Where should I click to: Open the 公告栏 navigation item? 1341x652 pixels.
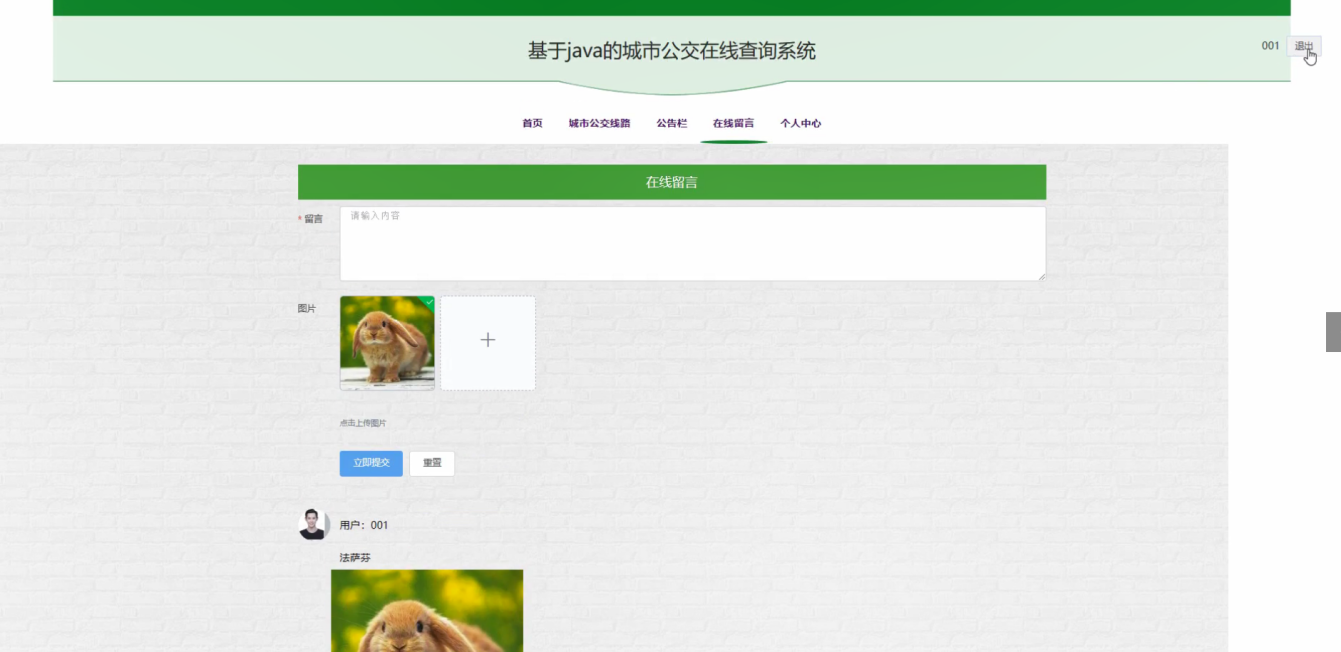point(671,123)
